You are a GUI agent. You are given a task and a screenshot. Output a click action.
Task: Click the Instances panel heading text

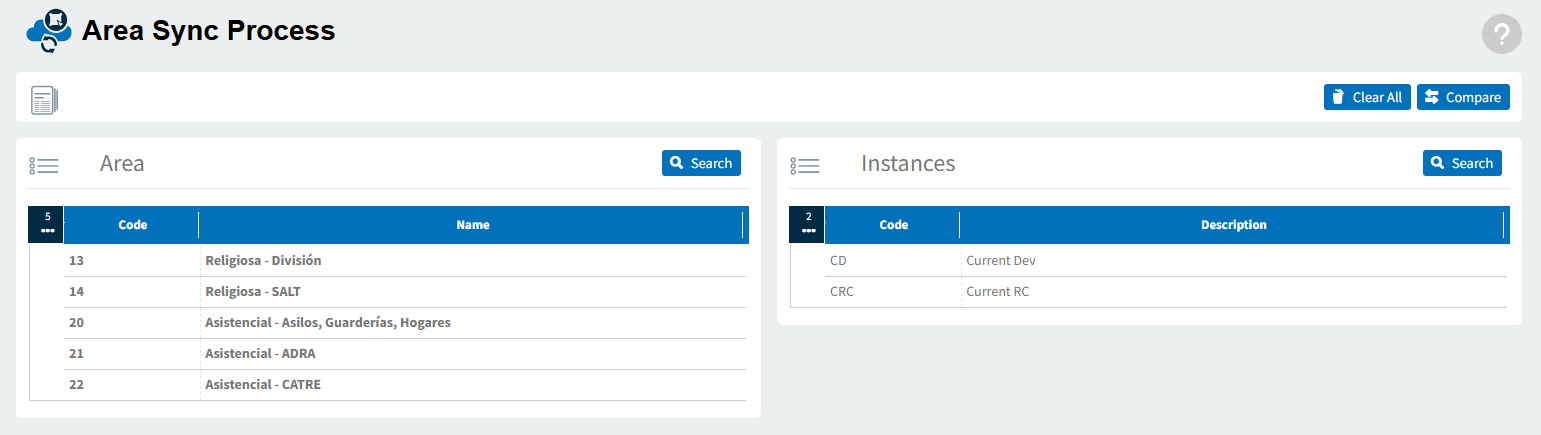[908, 163]
